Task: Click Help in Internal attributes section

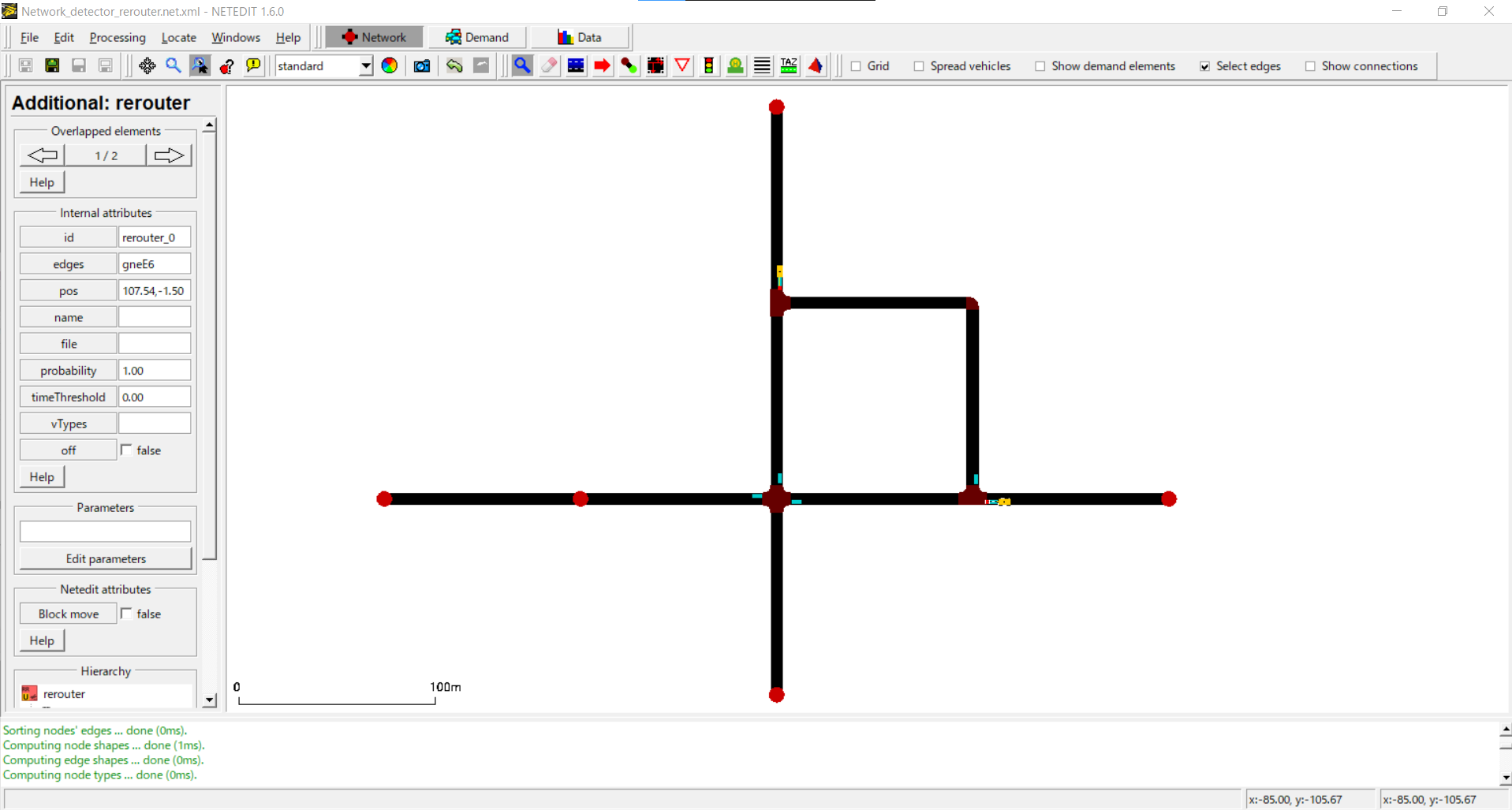Action: click(41, 476)
